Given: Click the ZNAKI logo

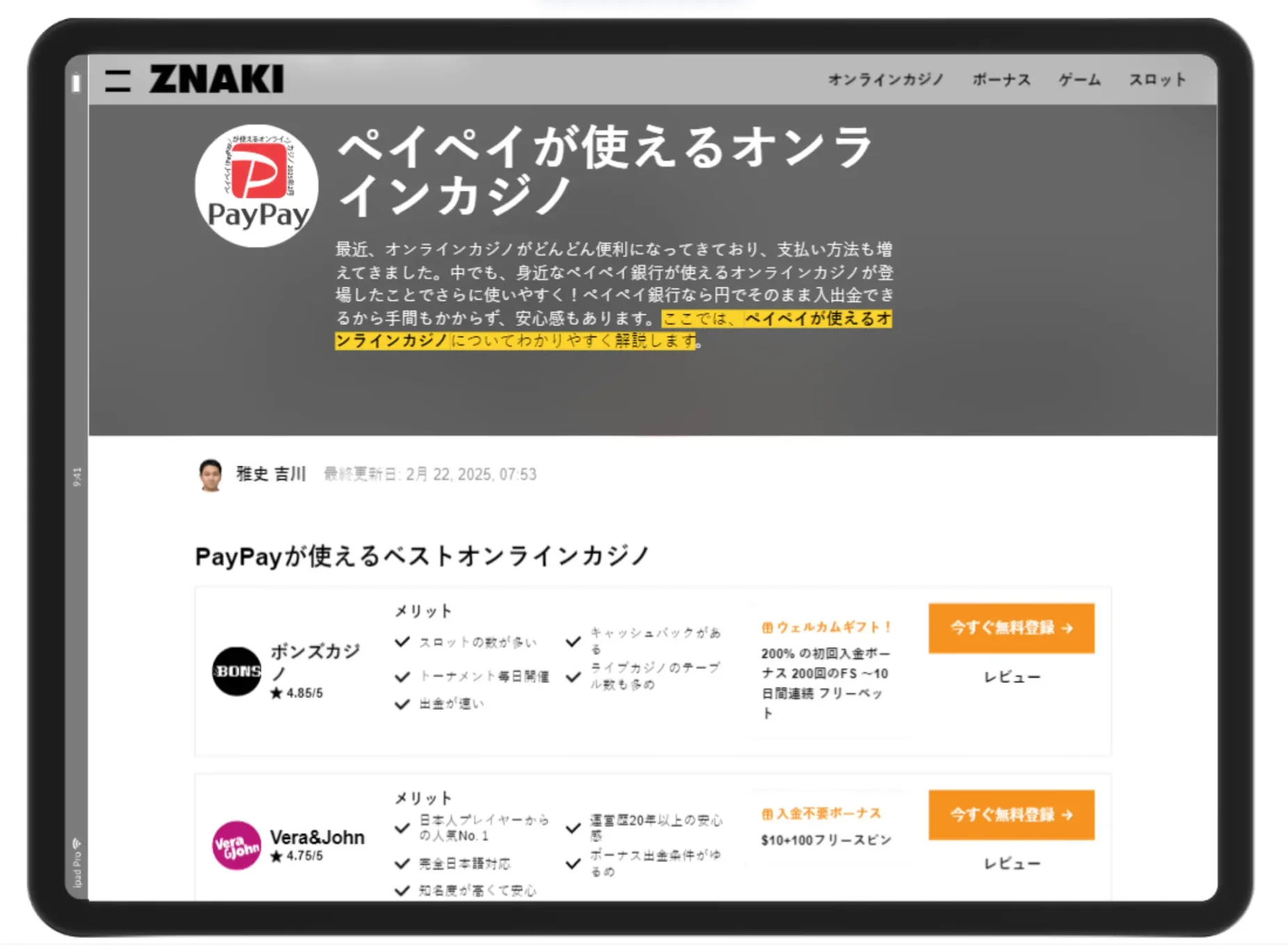Looking at the screenshot, I should coord(216,79).
